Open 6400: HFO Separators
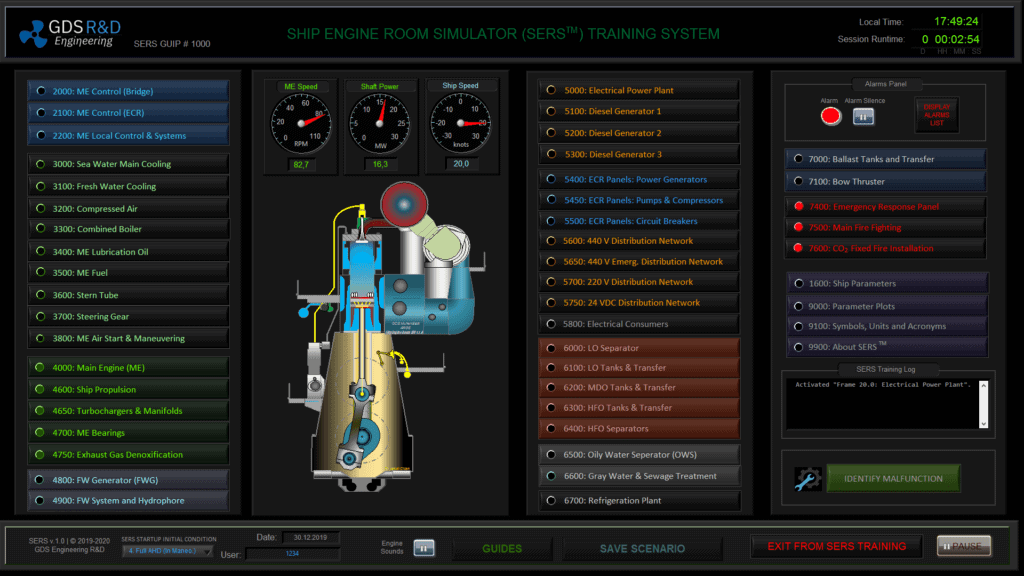Viewport: 1024px width, 576px height. point(639,428)
